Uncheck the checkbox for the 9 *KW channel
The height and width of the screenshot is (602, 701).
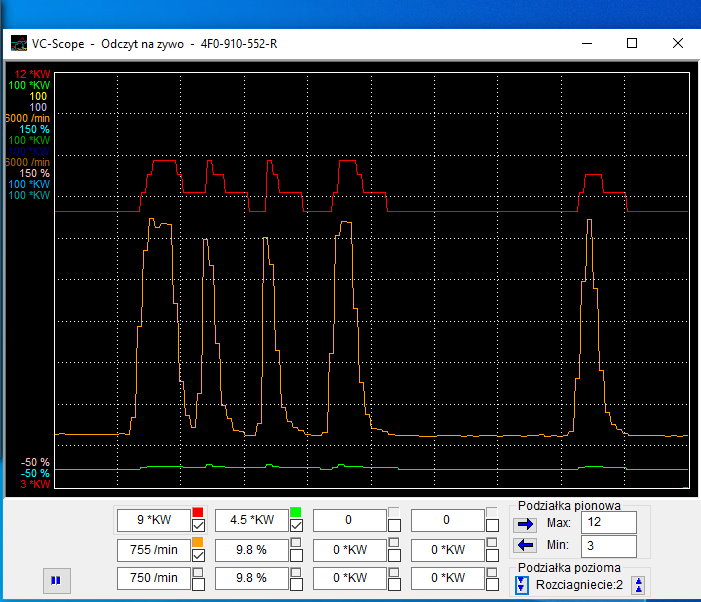(x=198, y=525)
